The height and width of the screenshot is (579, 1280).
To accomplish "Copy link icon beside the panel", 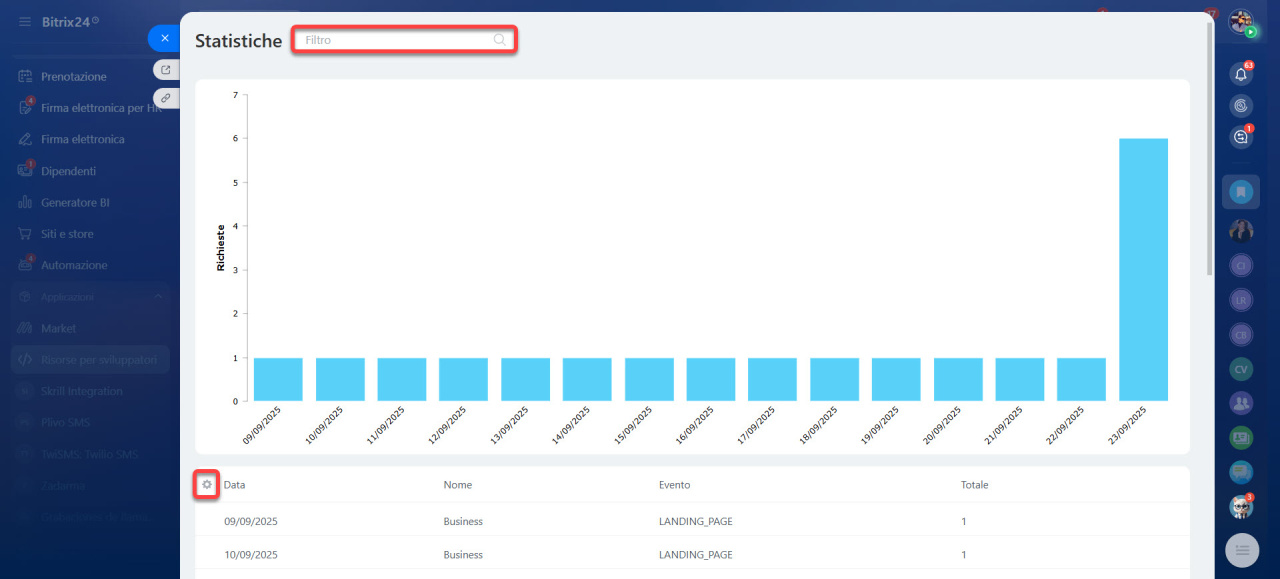I will click(166, 98).
